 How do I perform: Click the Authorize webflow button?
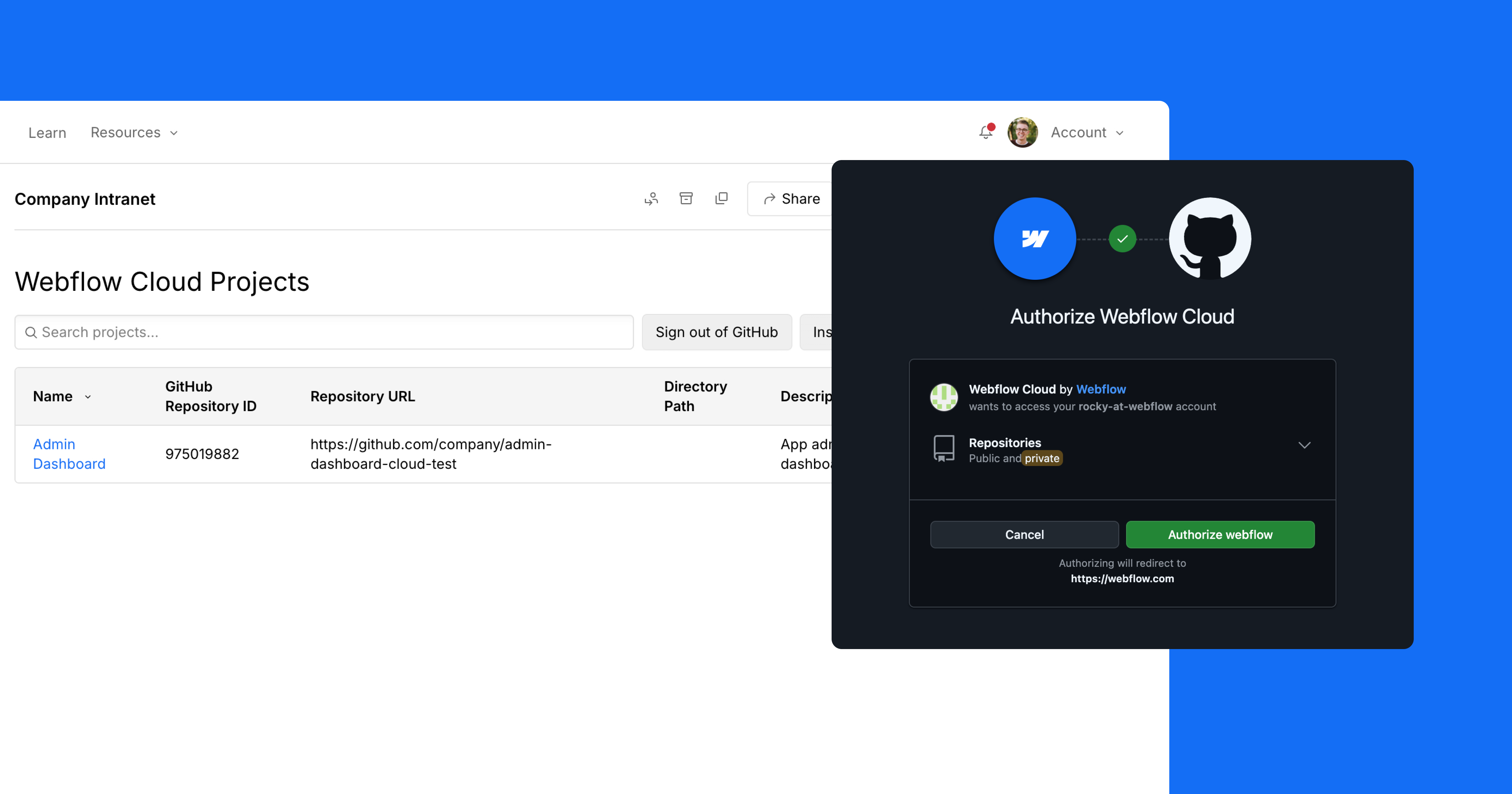coord(1220,534)
